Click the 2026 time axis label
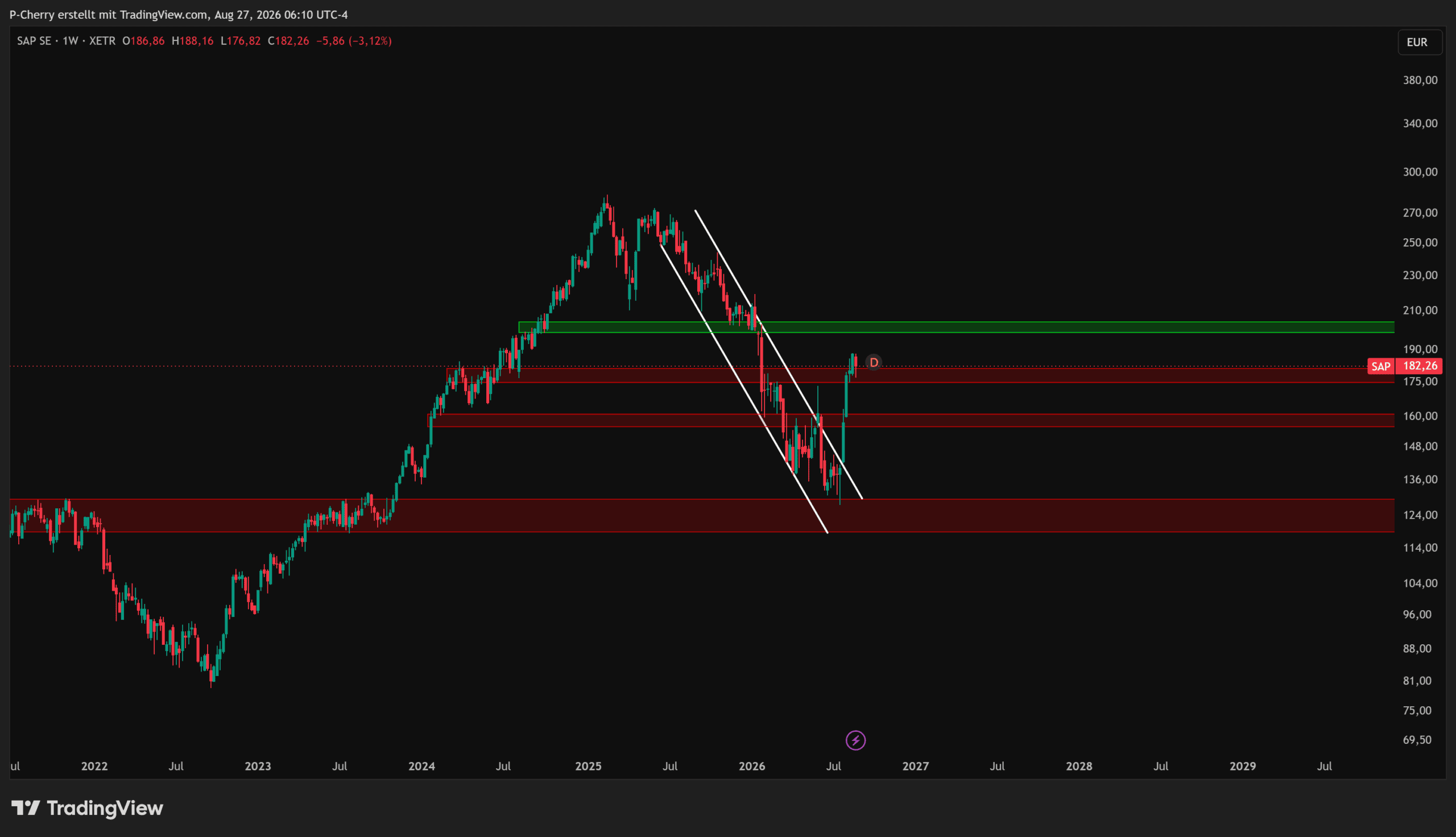The height and width of the screenshot is (837, 1456). 752,766
